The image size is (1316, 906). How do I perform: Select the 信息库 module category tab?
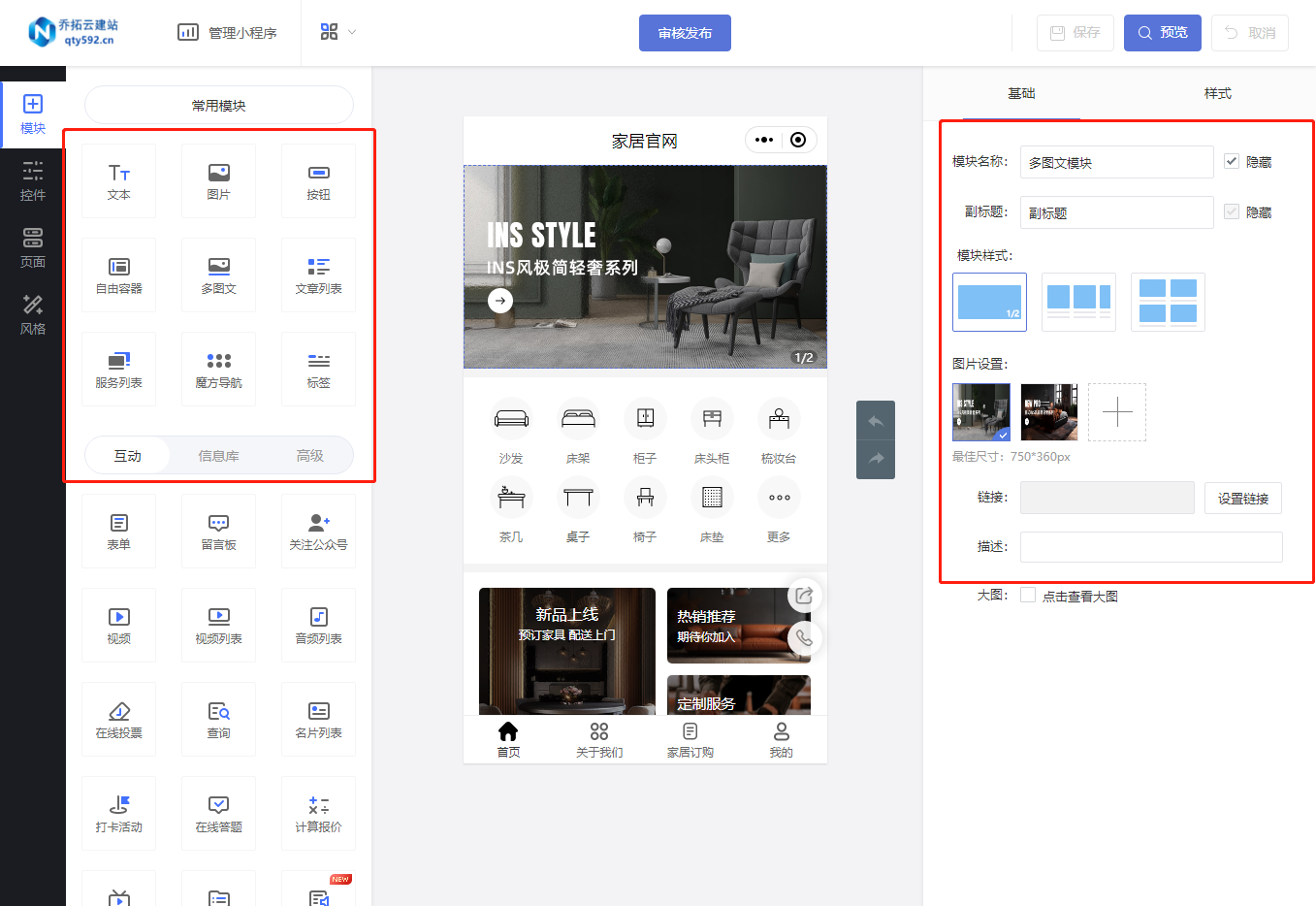point(218,455)
